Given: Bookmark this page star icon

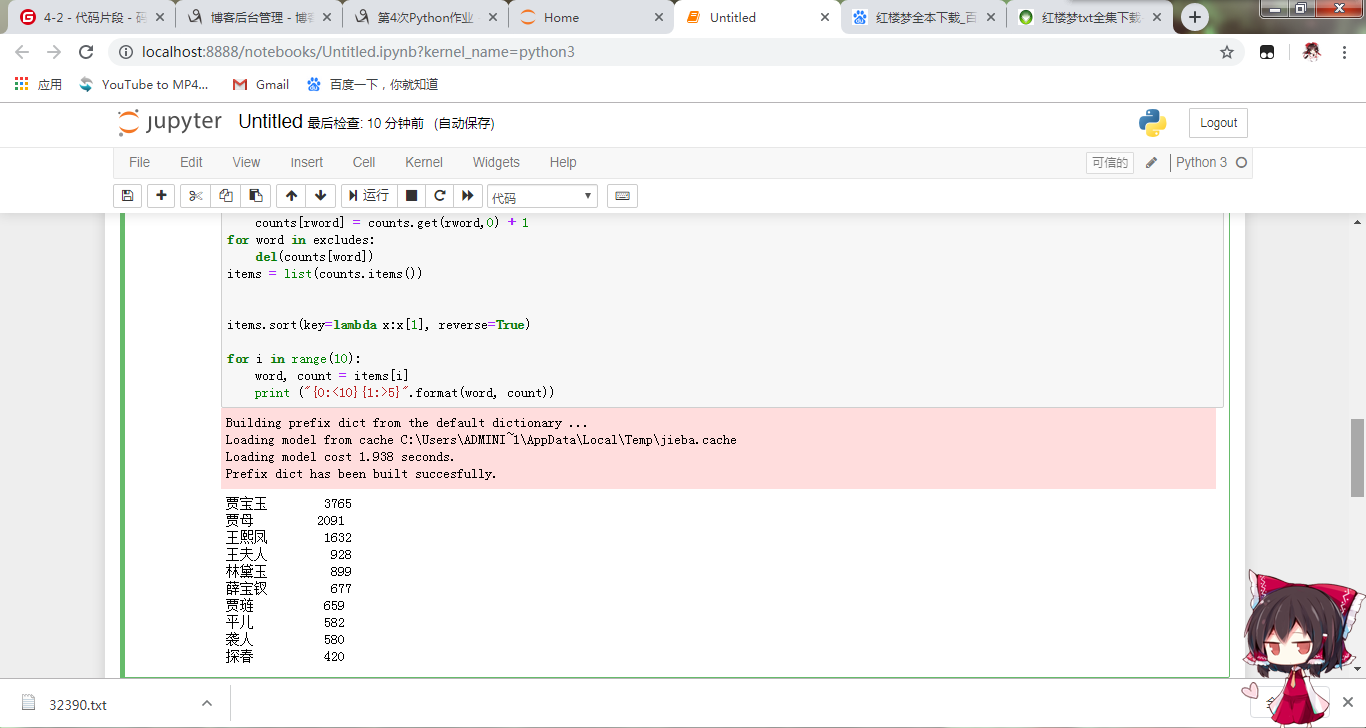Looking at the screenshot, I should coord(1227,52).
